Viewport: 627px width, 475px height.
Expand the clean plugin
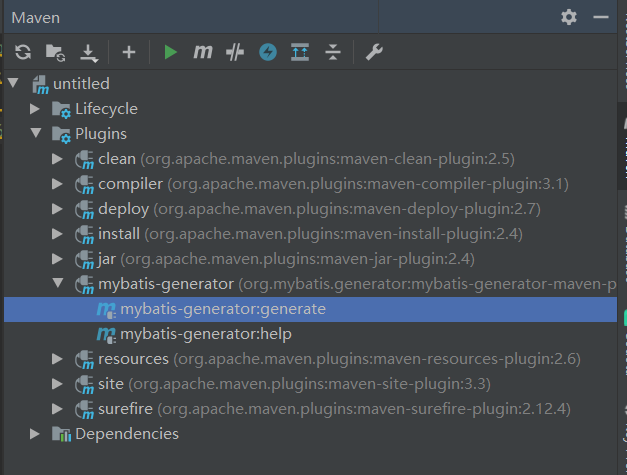[57, 159]
